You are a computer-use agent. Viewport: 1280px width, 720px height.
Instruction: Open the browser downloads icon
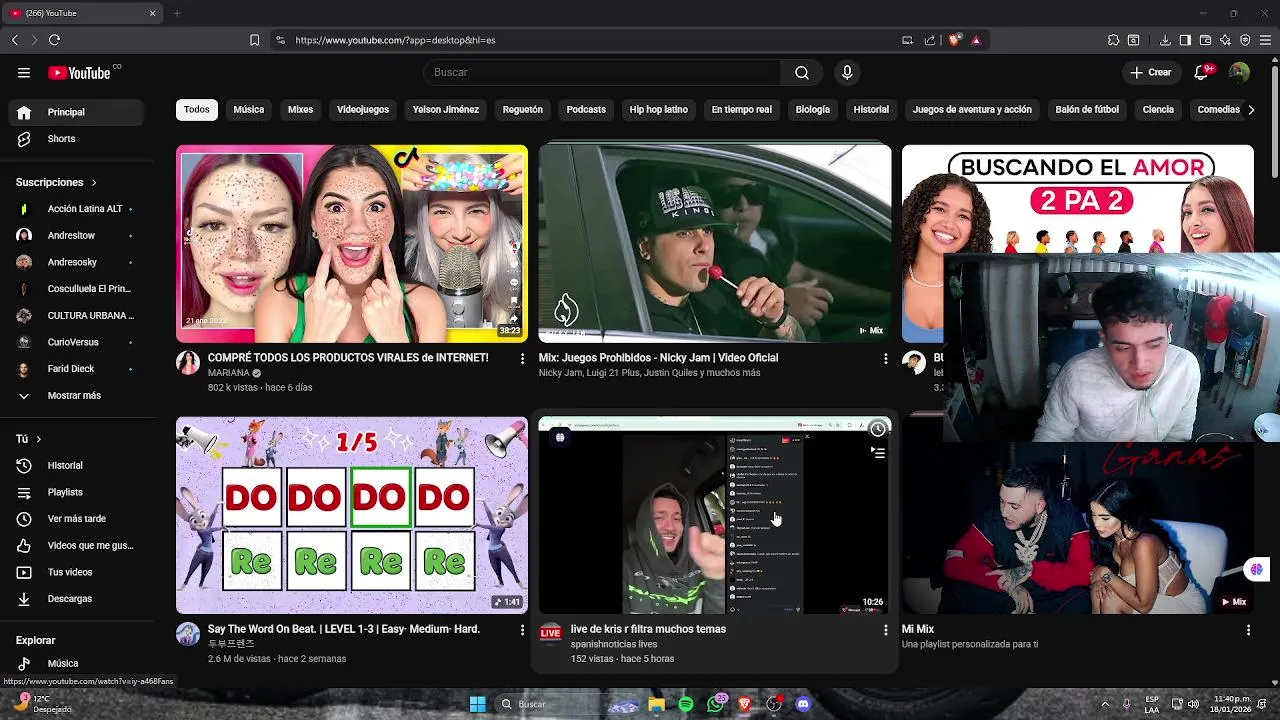[1165, 40]
